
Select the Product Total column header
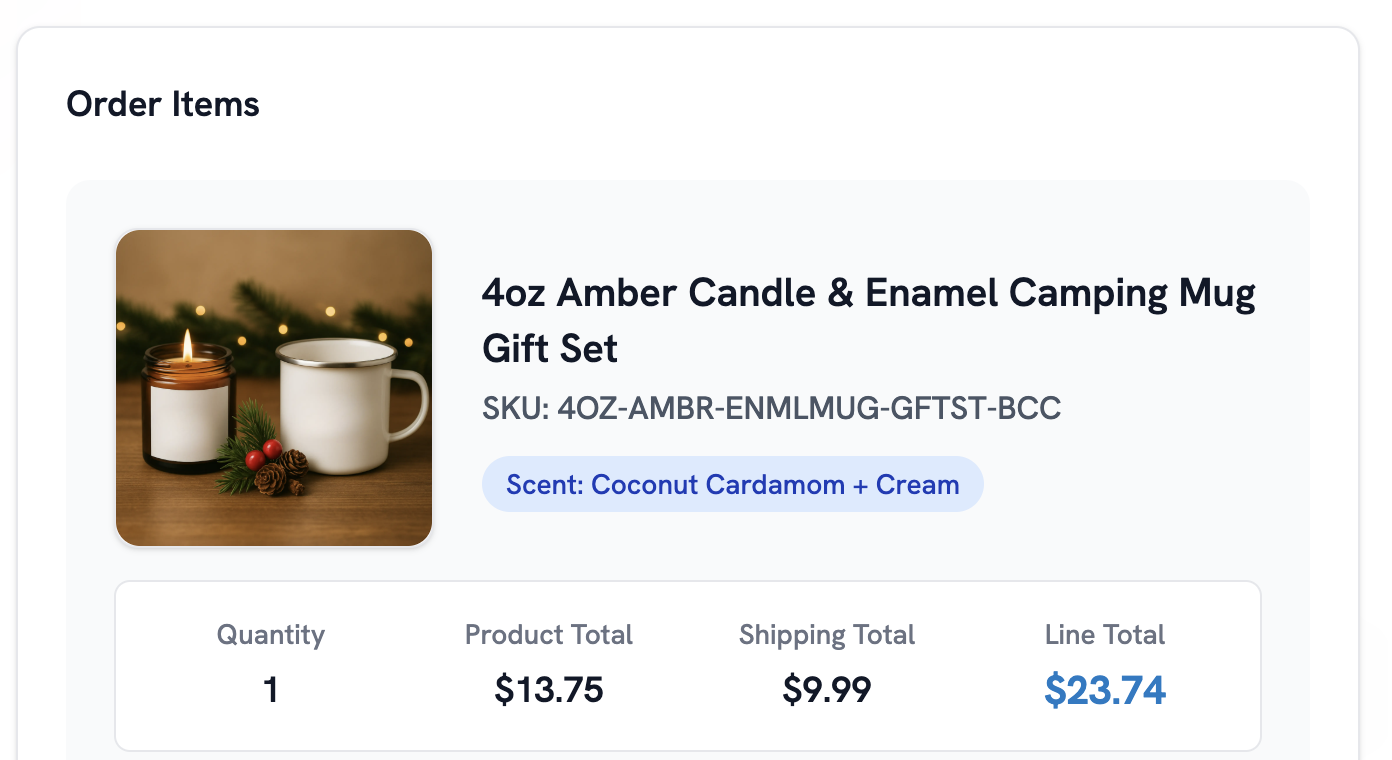548,634
